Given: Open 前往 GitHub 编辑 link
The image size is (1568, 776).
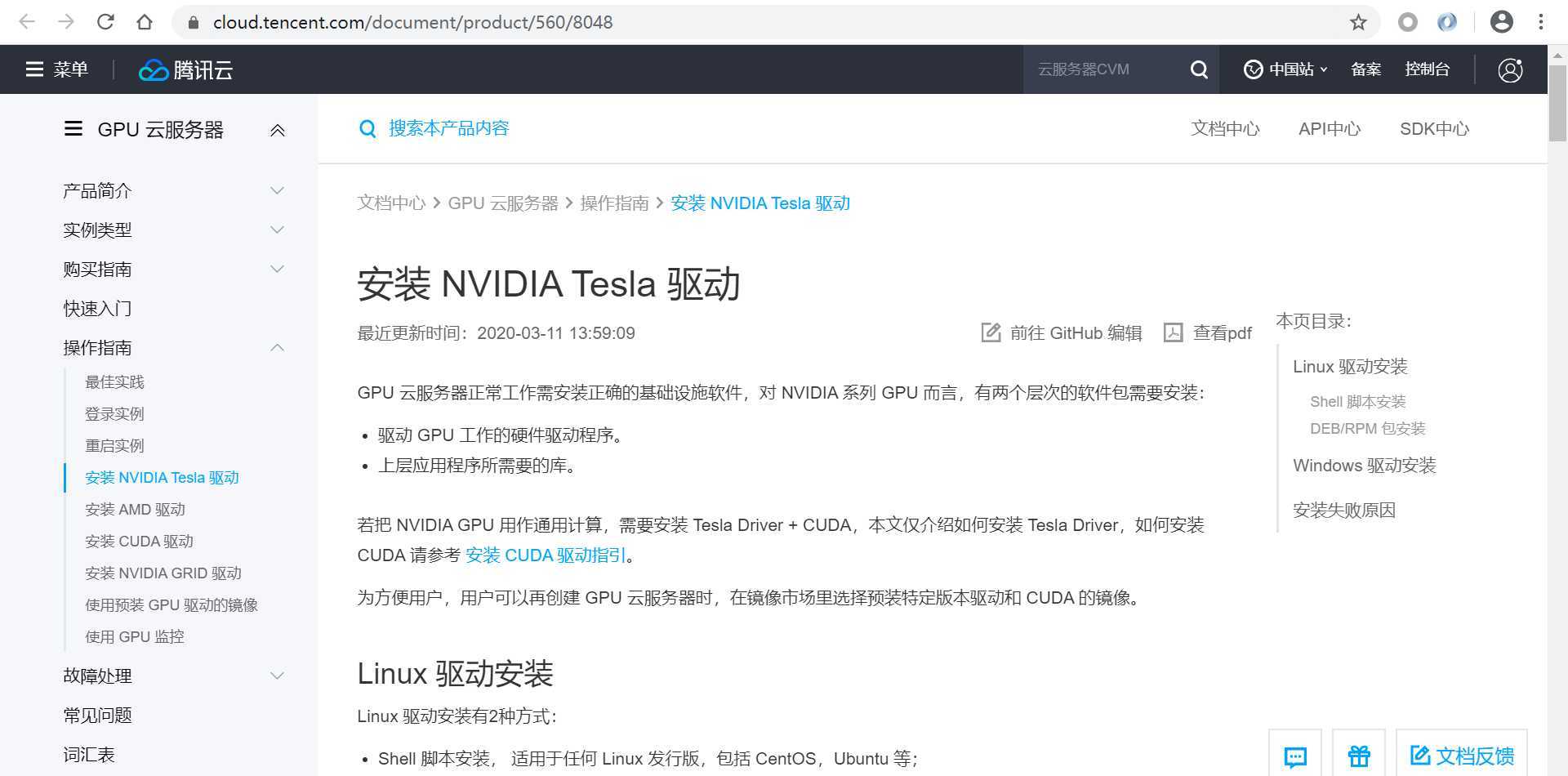Looking at the screenshot, I should pyautogui.click(x=1076, y=332).
